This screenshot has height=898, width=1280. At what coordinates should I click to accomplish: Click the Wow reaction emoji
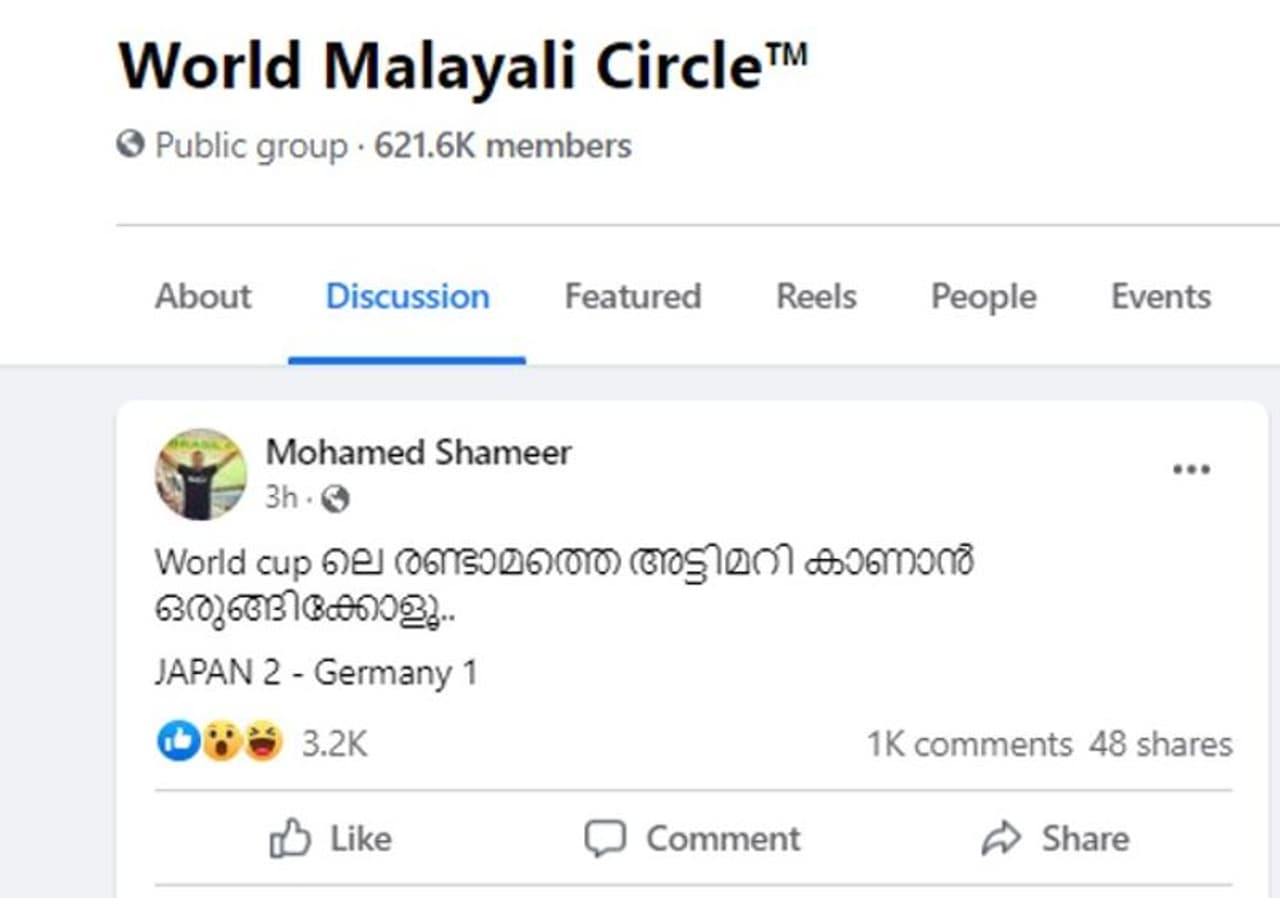tap(221, 742)
